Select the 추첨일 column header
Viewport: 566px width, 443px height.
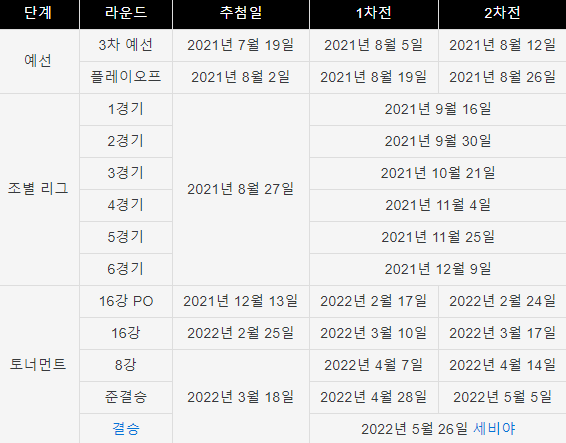tap(241, 13)
